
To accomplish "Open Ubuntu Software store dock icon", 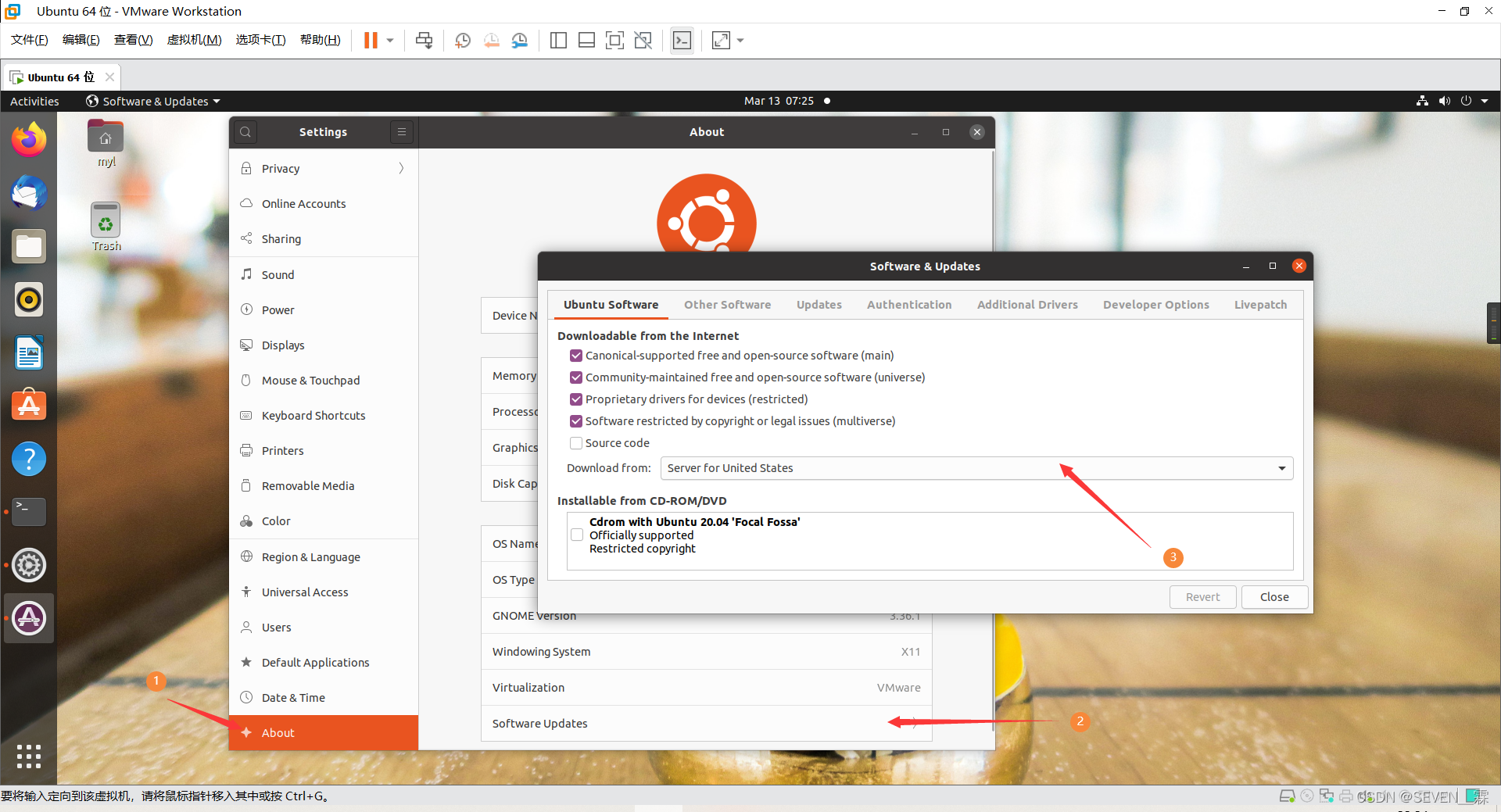I will tap(29, 406).
